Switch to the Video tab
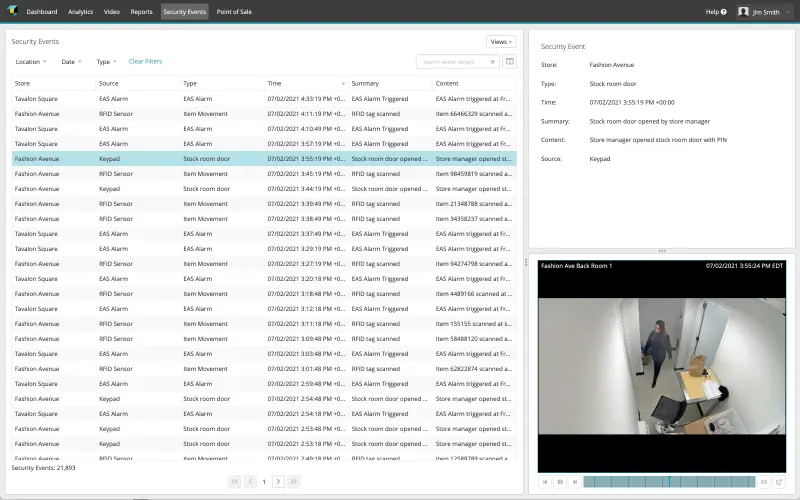The width and height of the screenshot is (800, 500). (112, 12)
